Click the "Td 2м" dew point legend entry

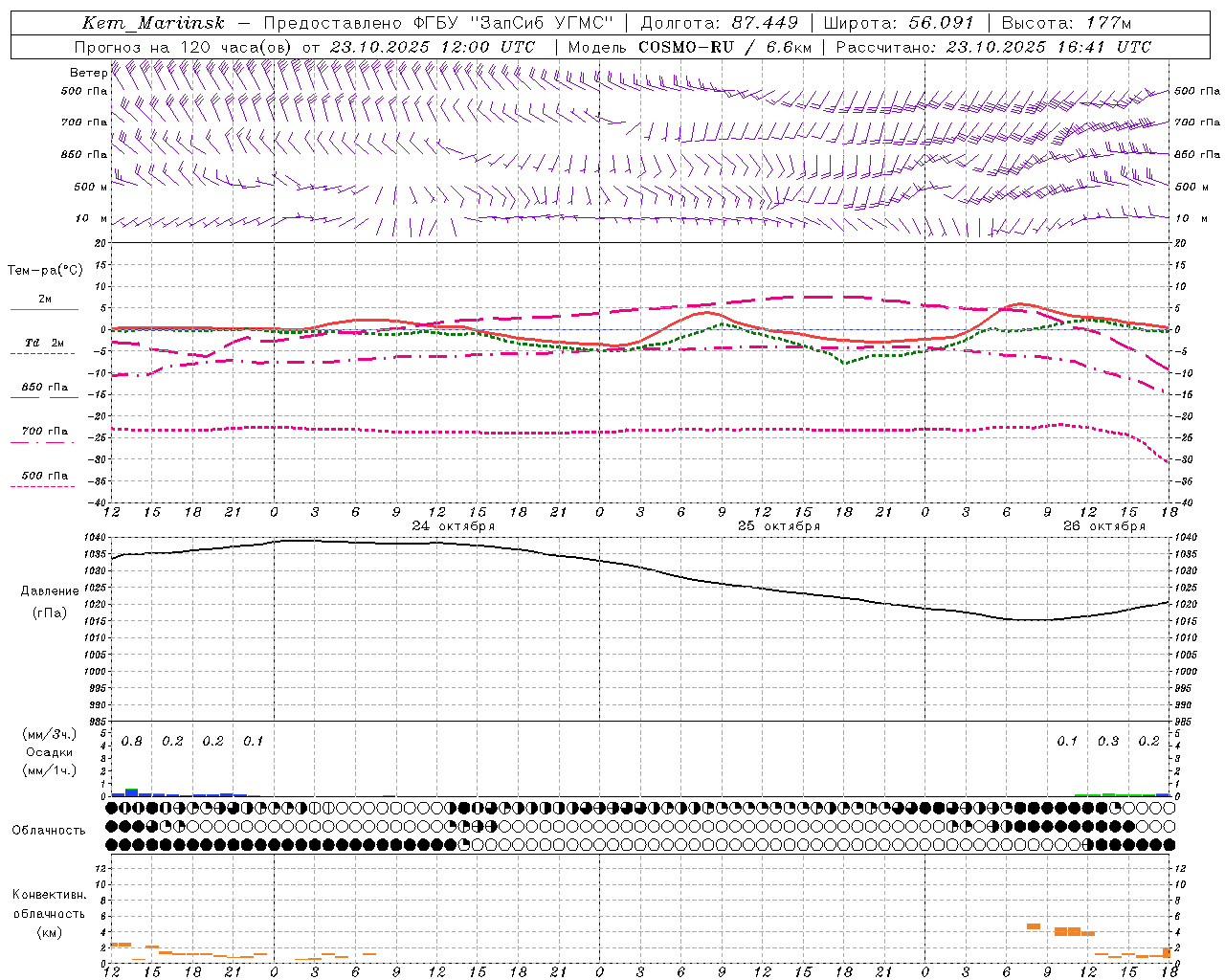(44, 343)
